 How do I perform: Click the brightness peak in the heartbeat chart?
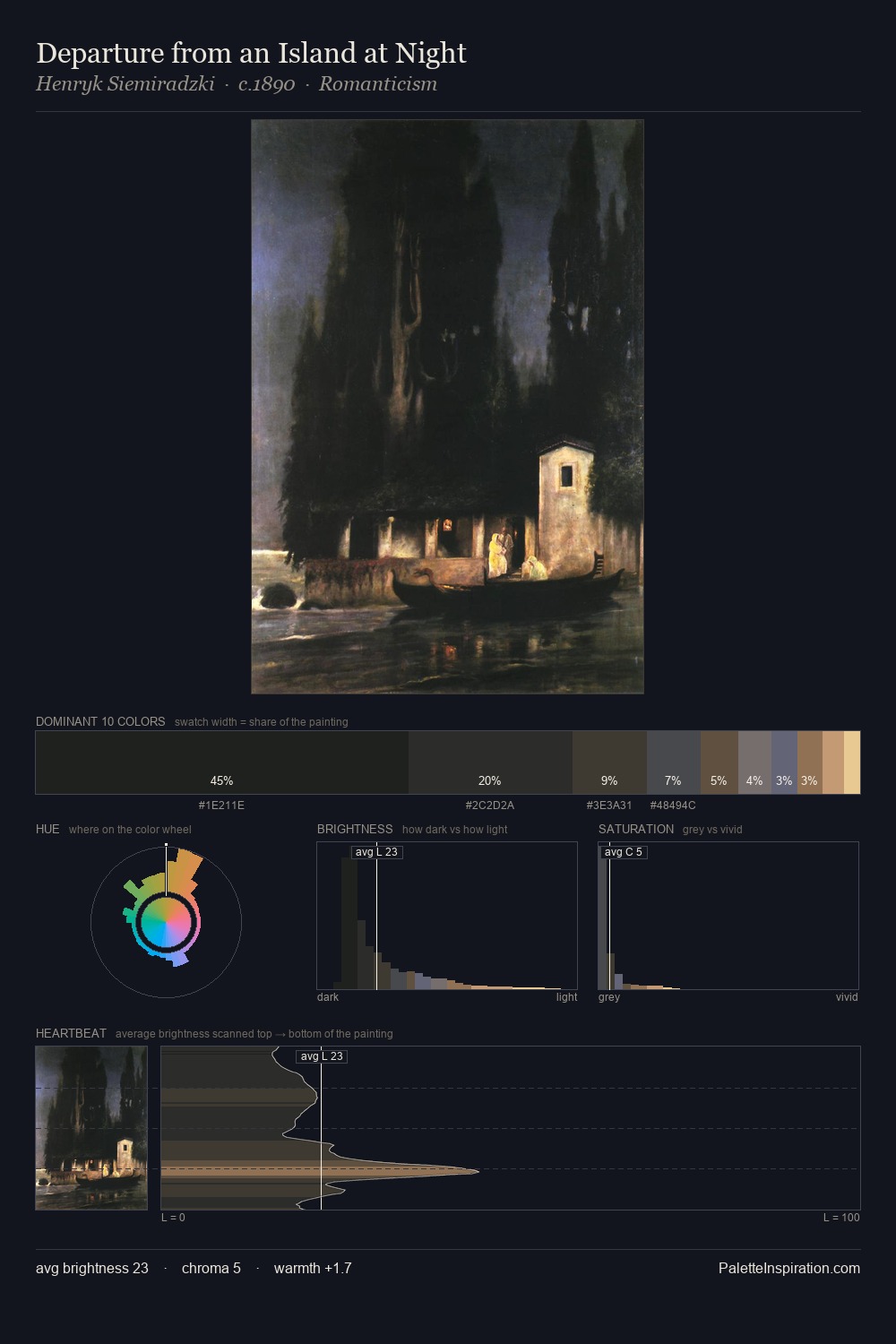[477, 1170]
